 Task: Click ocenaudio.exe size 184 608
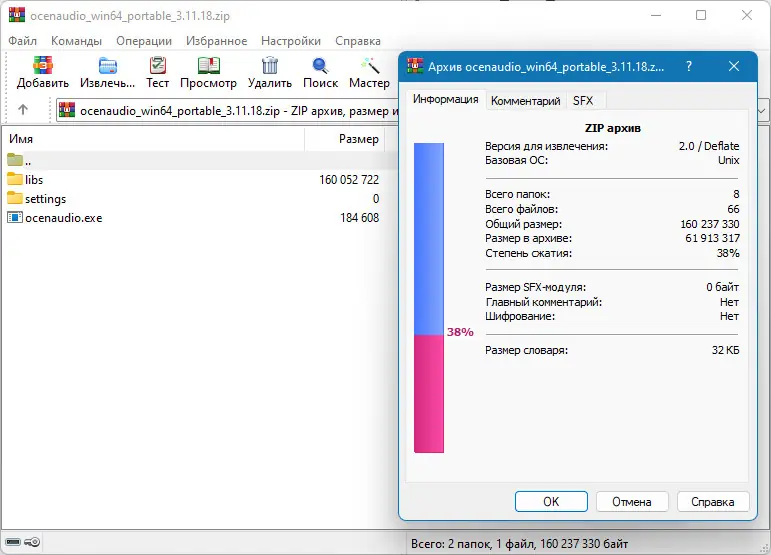coord(359,218)
